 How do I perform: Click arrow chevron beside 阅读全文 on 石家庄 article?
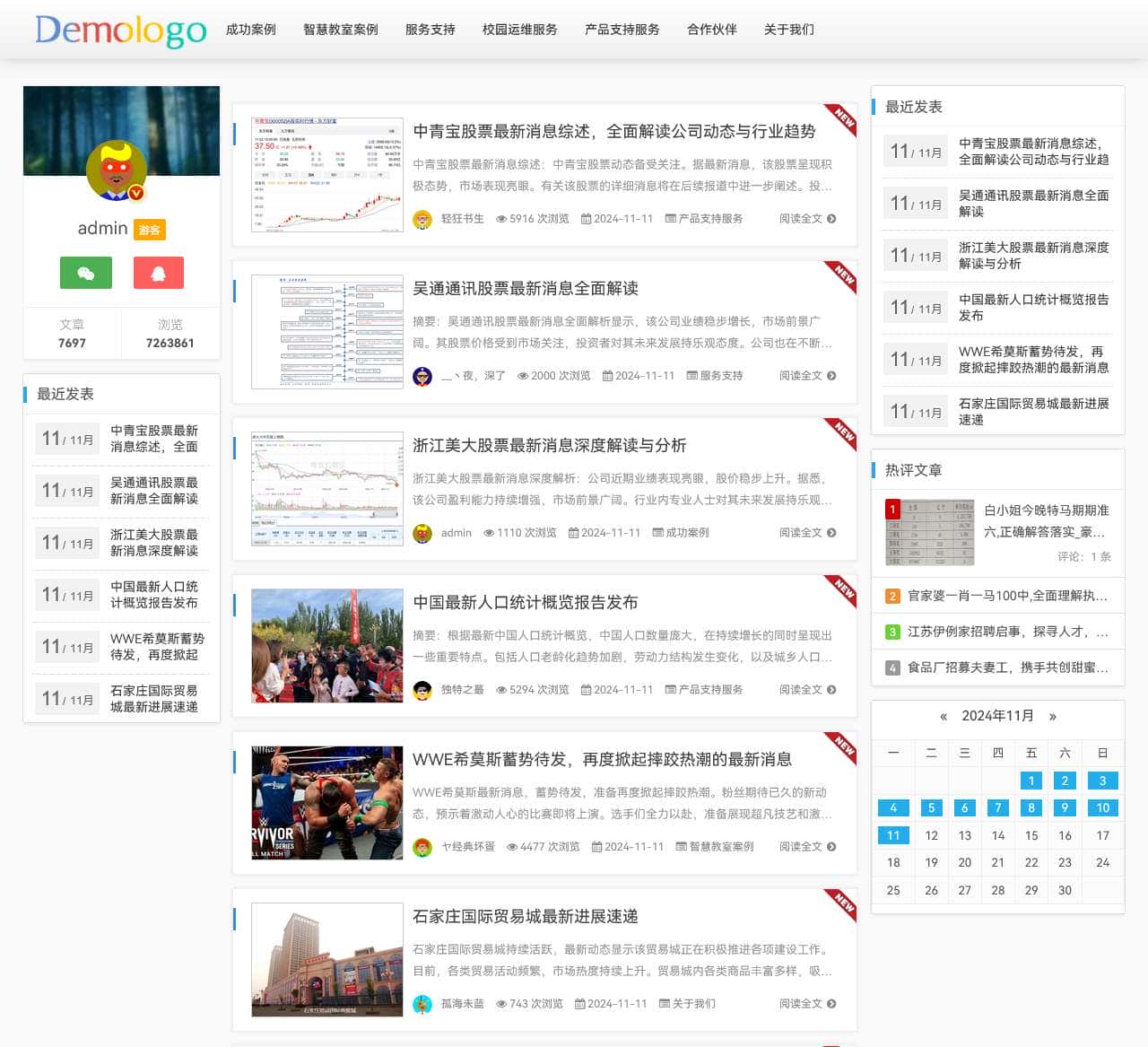(x=832, y=1004)
